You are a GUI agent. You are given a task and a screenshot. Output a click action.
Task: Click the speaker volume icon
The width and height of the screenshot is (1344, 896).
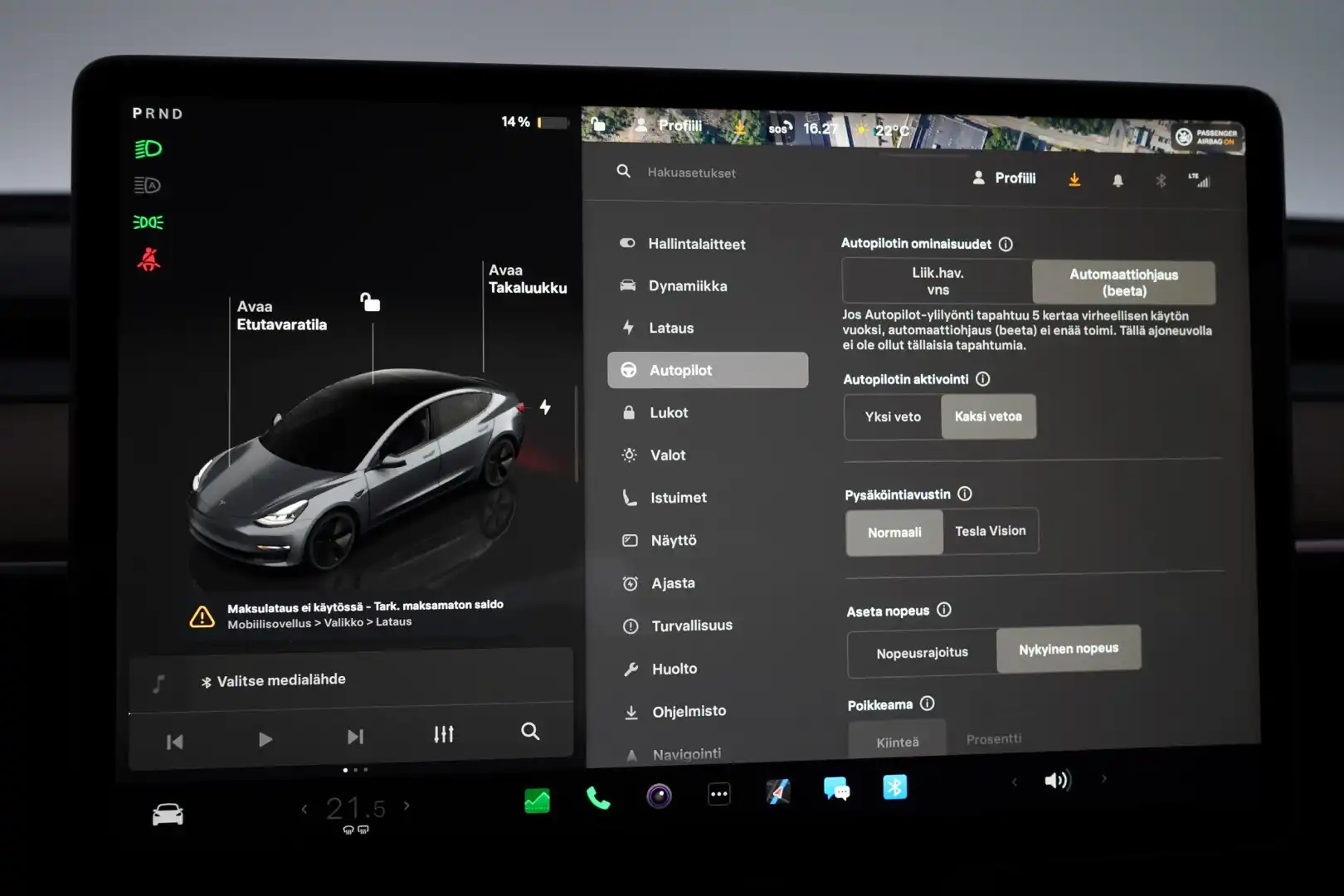1057,780
